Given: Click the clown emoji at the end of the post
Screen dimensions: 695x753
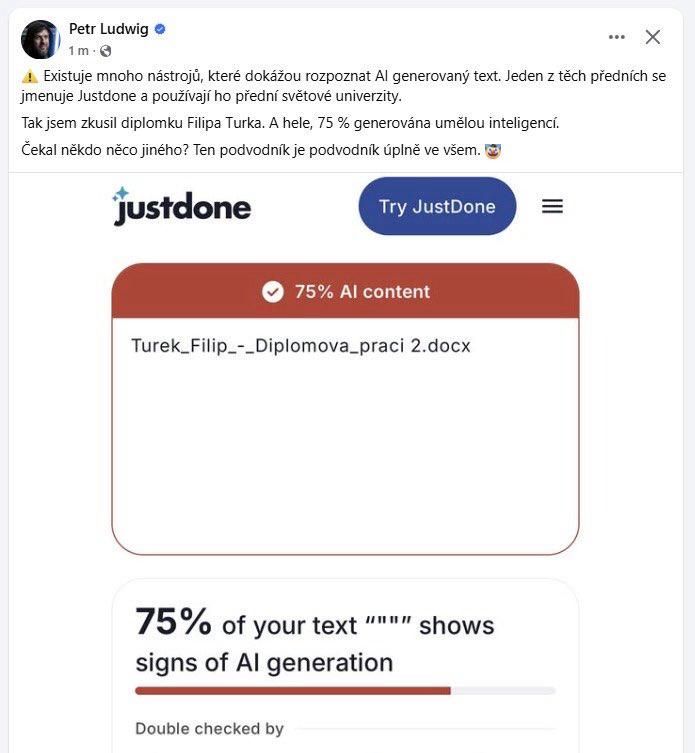Looking at the screenshot, I should 493,151.
